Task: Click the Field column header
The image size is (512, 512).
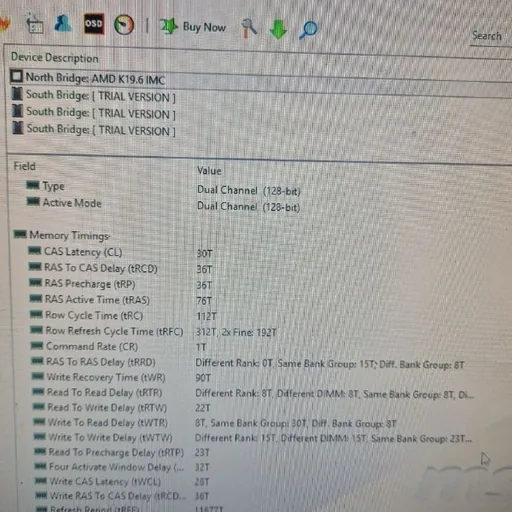Action: click(x=24, y=166)
